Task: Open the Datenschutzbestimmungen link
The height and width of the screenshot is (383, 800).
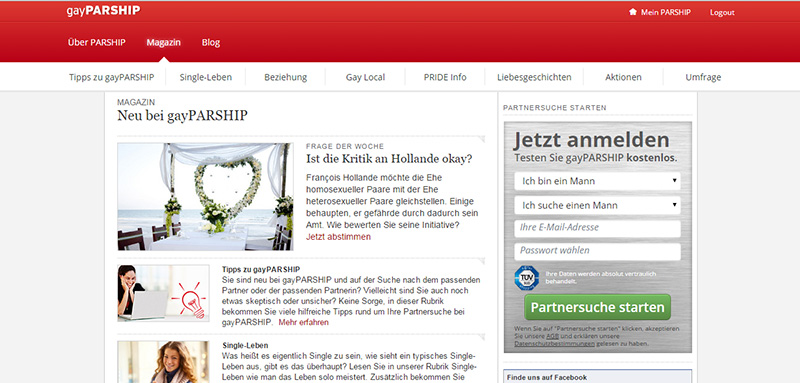Action: (554, 344)
